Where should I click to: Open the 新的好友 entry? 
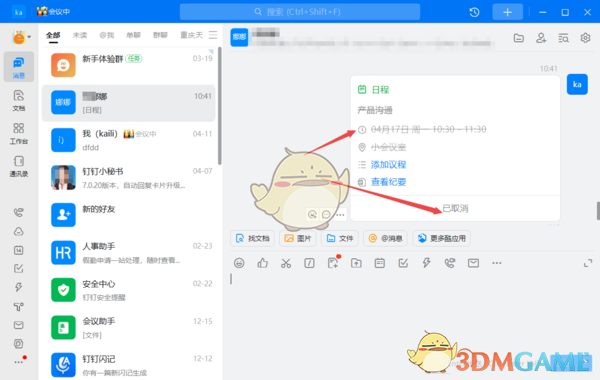[x=129, y=215]
